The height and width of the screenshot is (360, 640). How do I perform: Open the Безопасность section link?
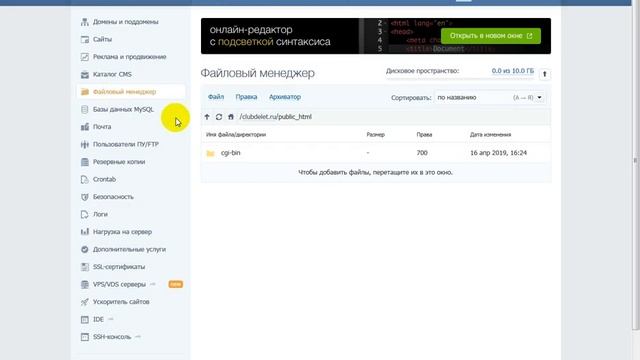click(x=113, y=197)
